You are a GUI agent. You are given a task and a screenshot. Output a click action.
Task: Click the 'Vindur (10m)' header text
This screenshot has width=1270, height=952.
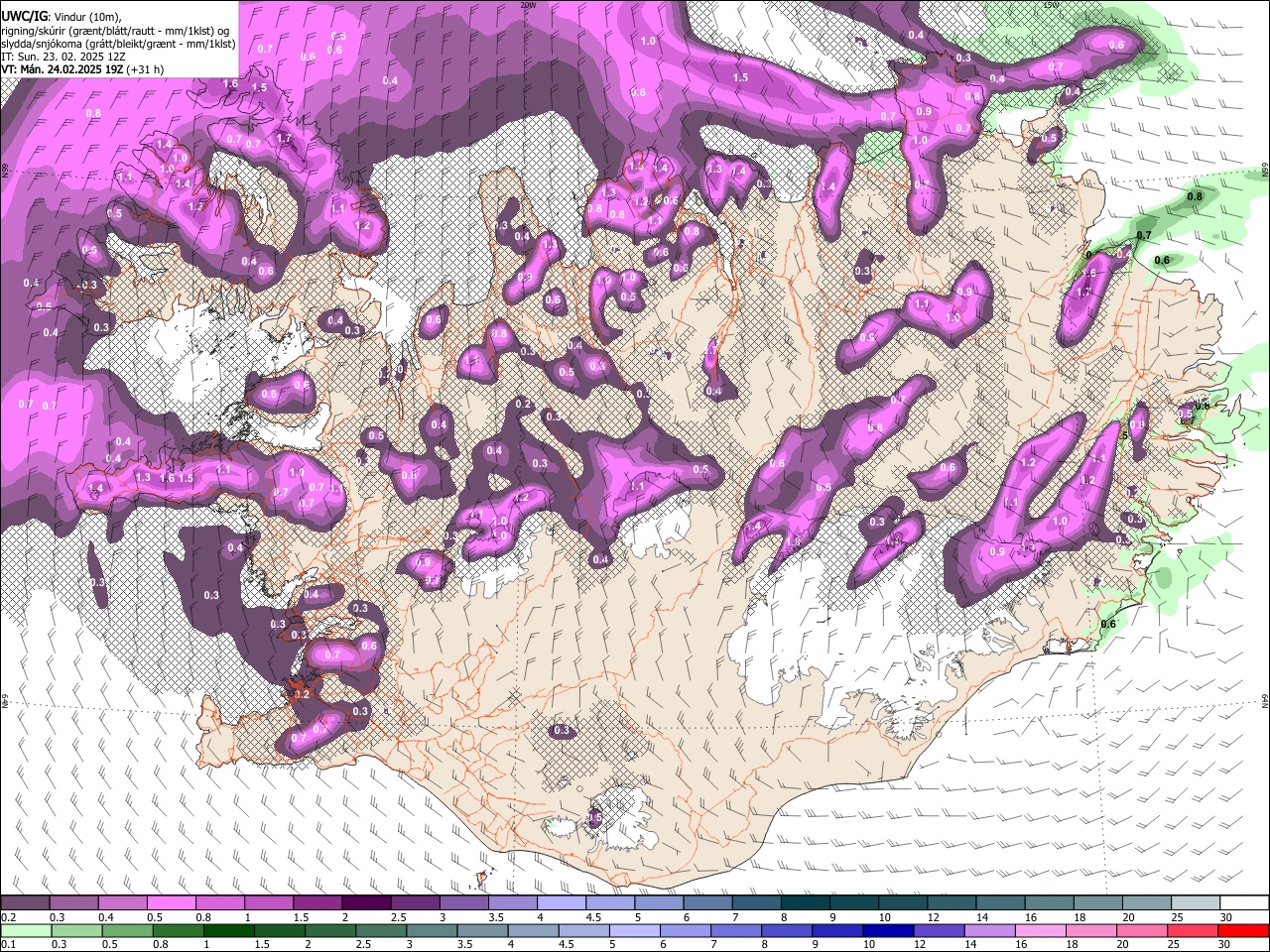pos(87,17)
